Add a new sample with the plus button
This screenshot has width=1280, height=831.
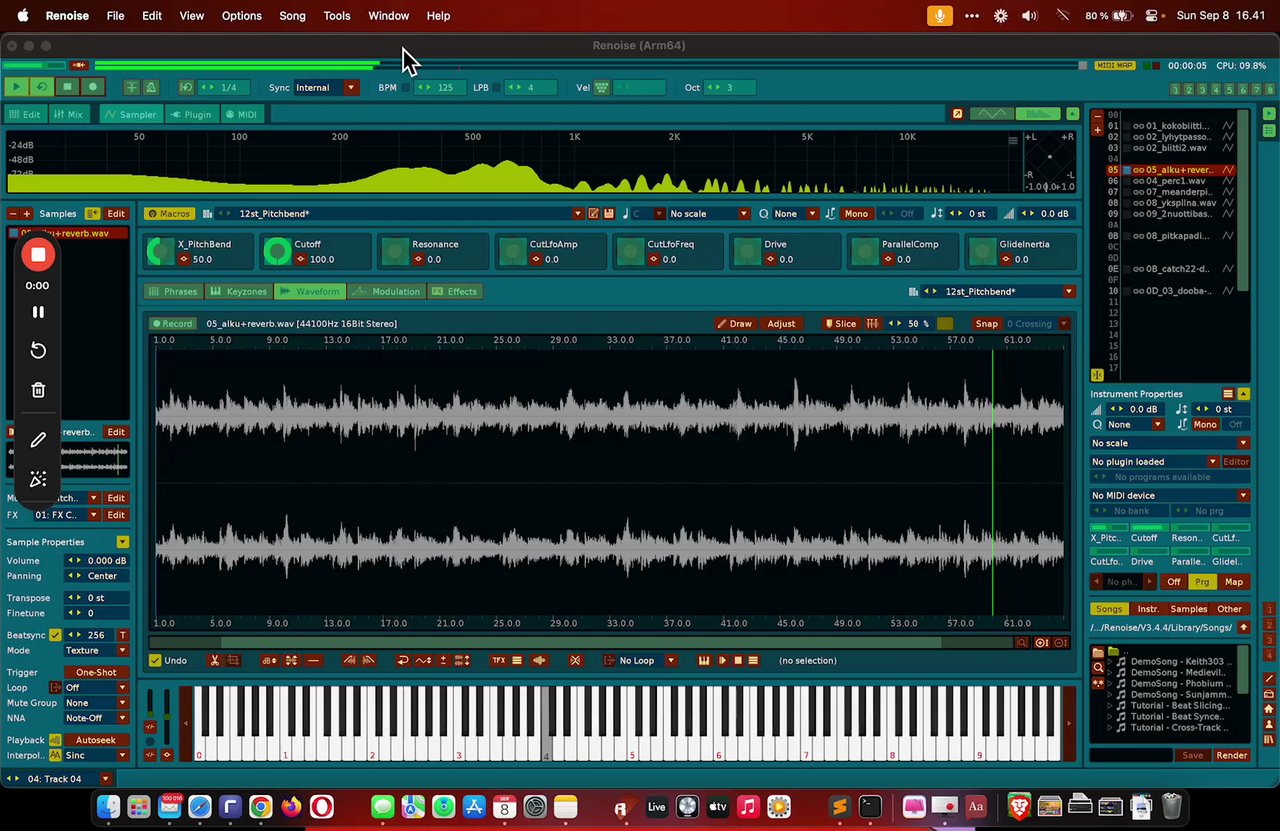(27, 213)
